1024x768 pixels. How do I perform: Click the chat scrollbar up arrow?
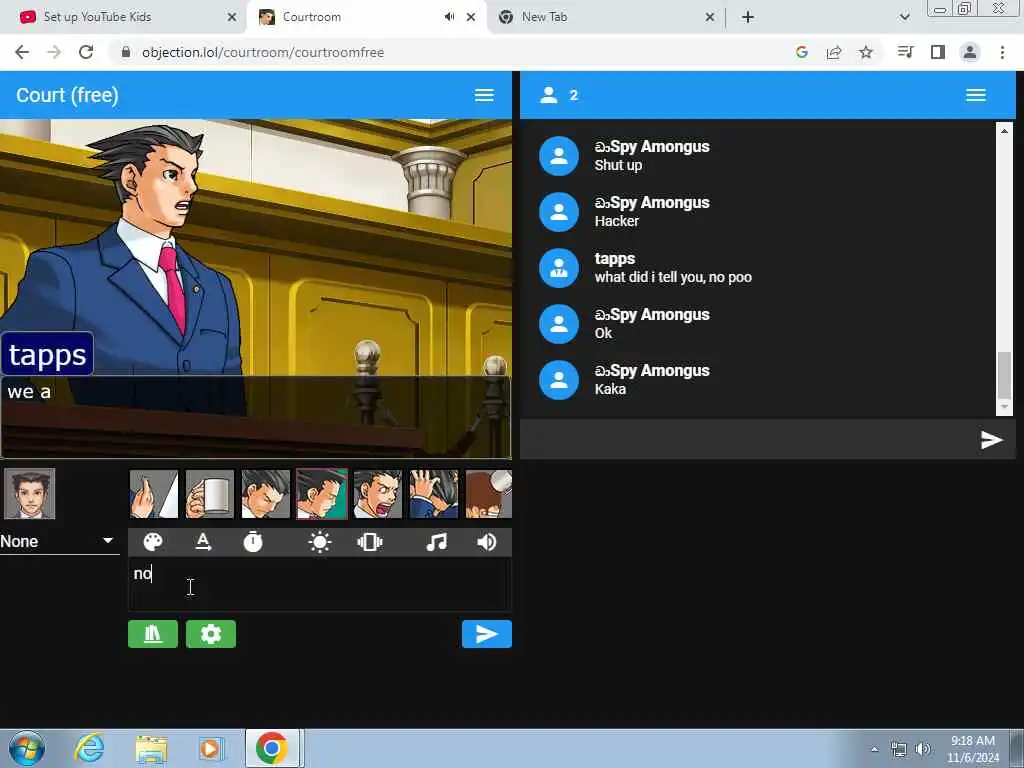(1004, 131)
